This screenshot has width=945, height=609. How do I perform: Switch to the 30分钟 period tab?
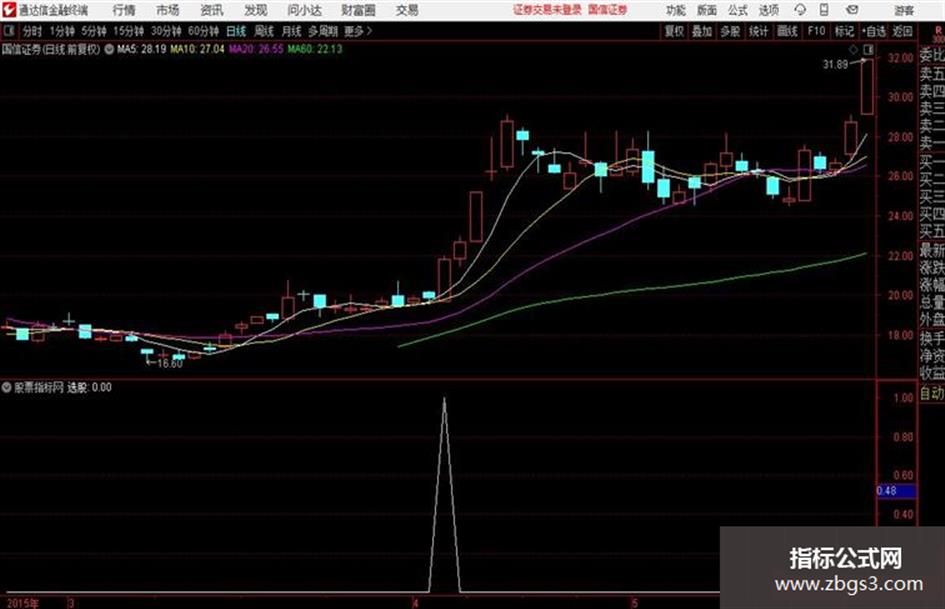coord(166,31)
